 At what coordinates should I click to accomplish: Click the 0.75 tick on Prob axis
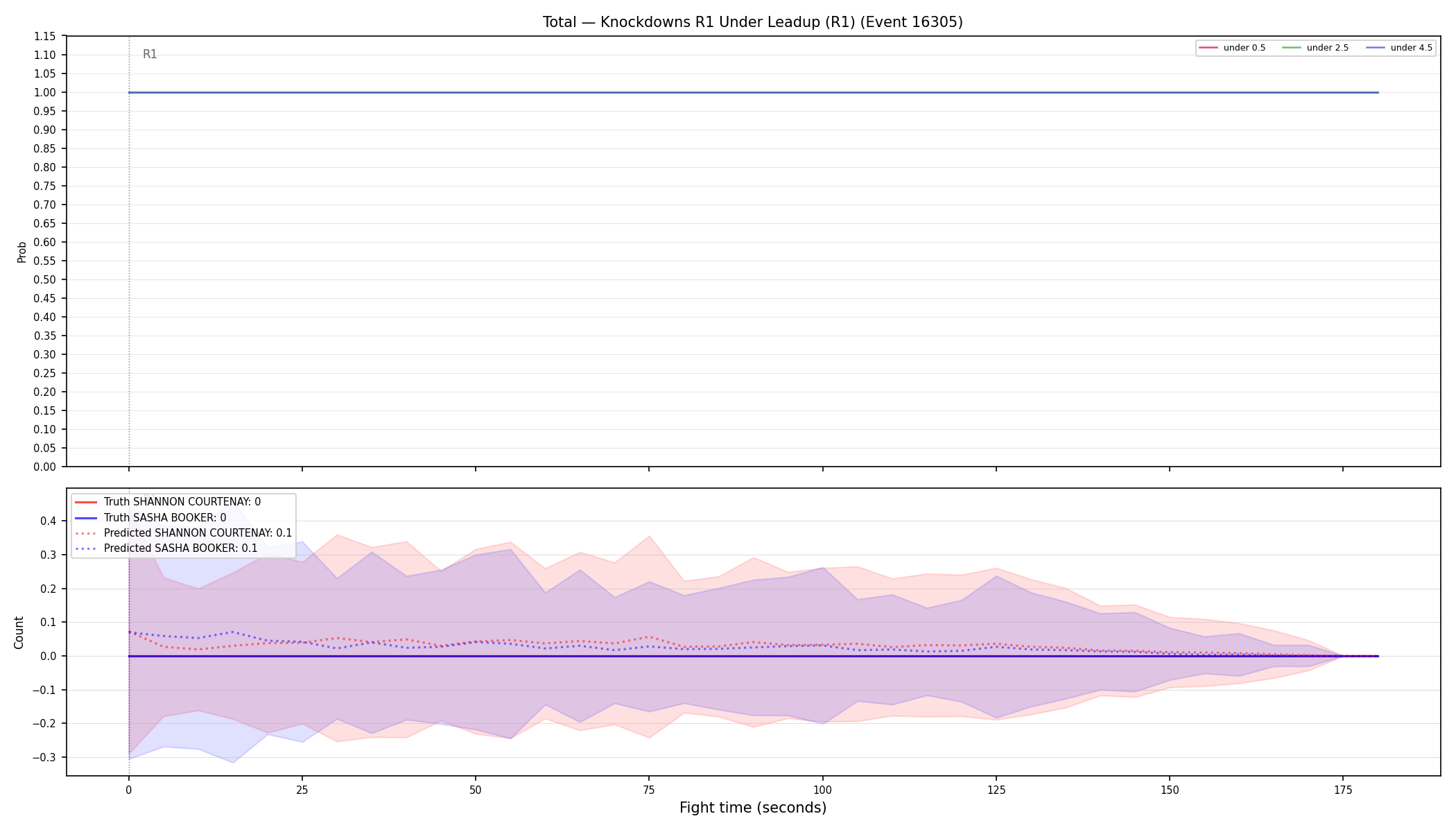[x=45, y=186]
